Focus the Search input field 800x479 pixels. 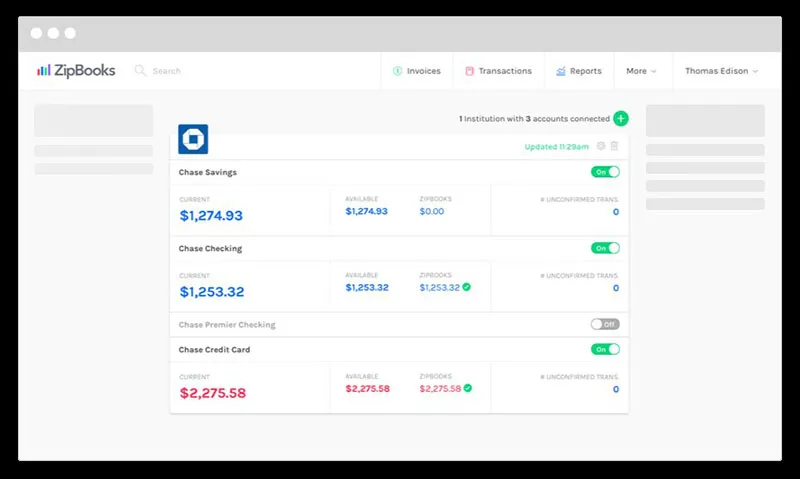[166, 71]
